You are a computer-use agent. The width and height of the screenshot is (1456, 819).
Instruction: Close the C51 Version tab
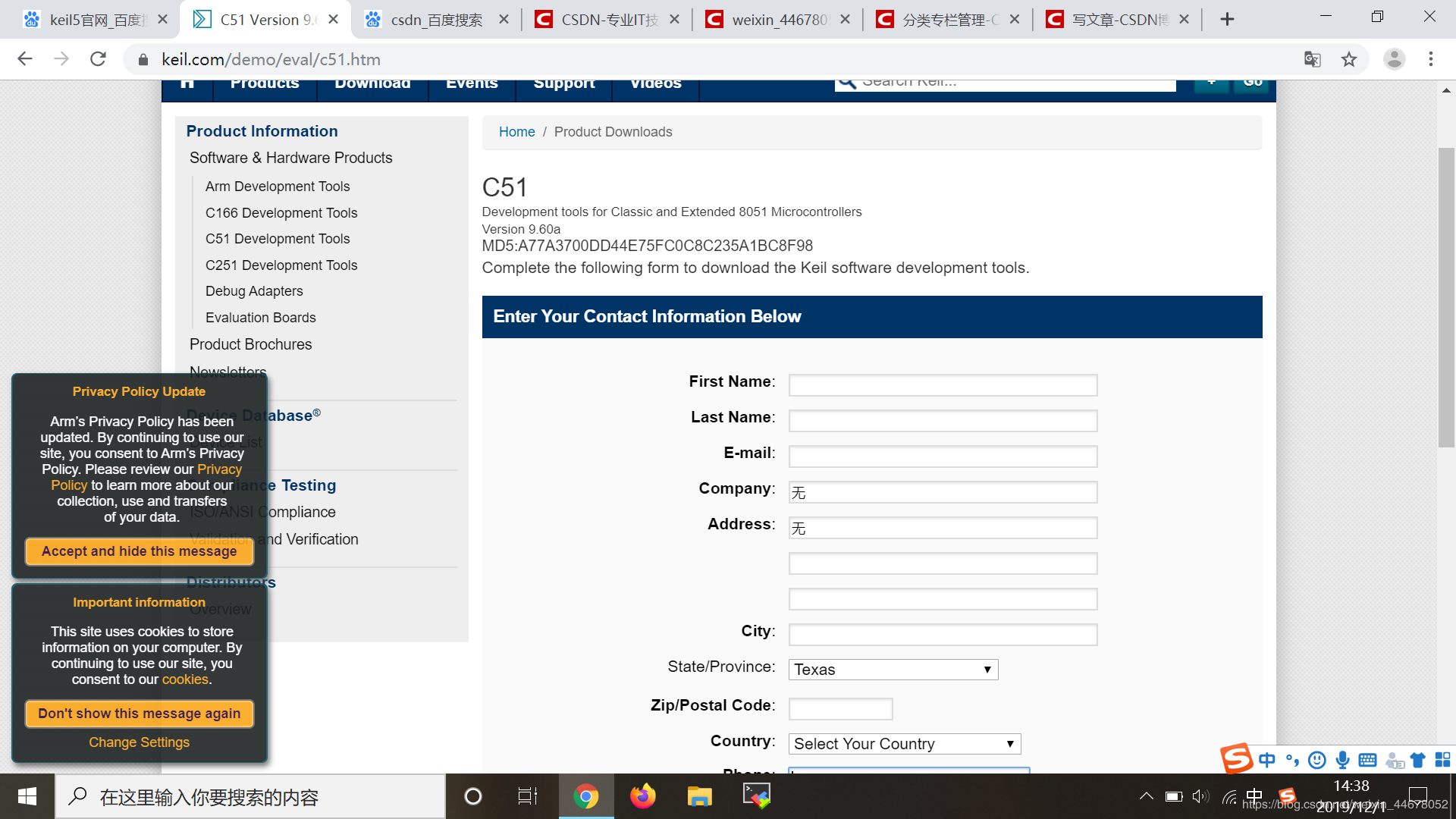[x=333, y=20]
